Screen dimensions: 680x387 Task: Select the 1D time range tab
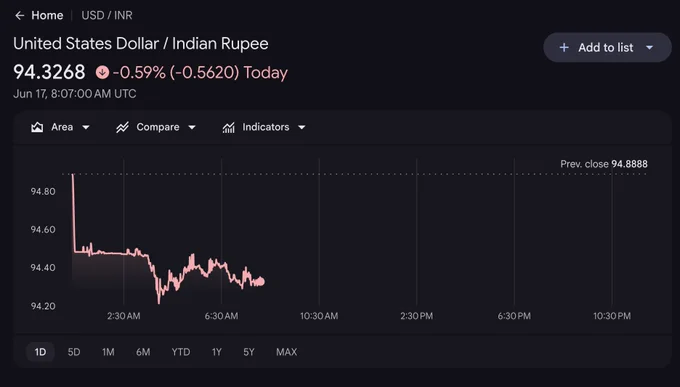click(40, 352)
